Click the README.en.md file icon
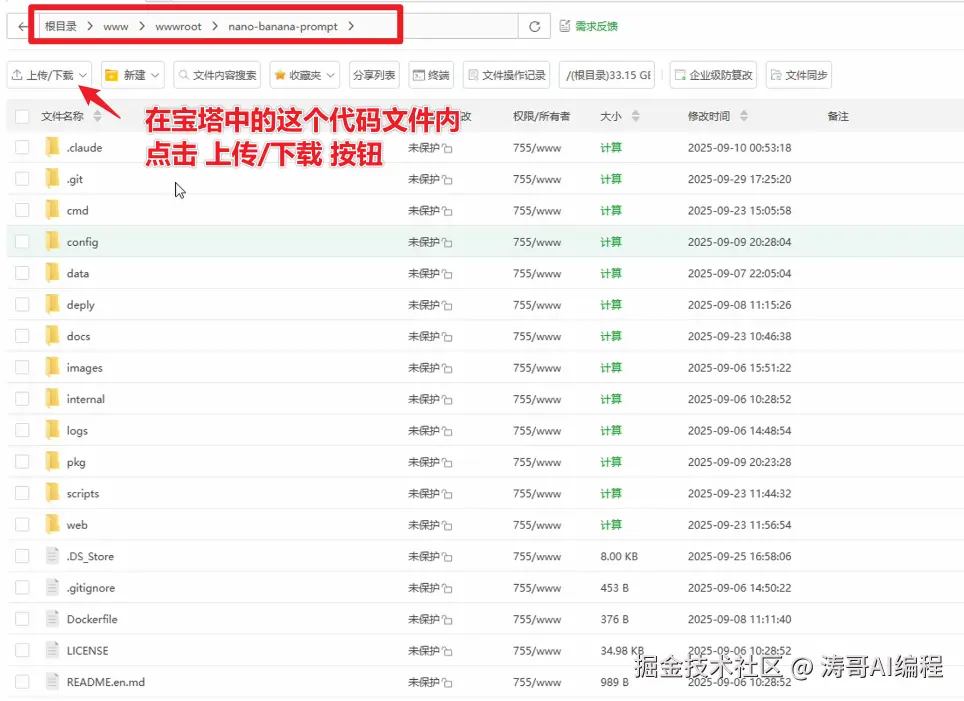The width and height of the screenshot is (964, 701). click(x=52, y=681)
